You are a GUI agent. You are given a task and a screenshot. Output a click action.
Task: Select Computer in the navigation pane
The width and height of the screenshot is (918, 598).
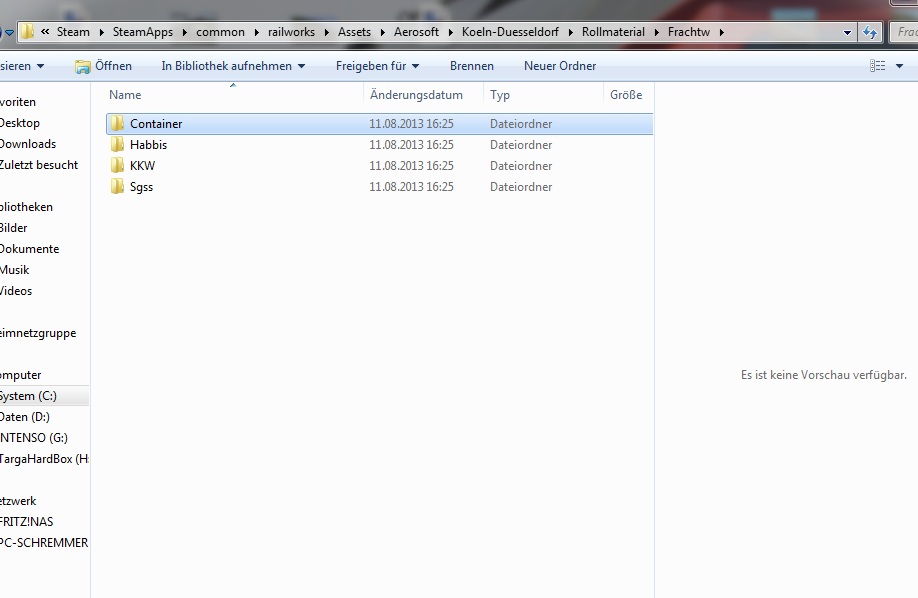(20, 375)
